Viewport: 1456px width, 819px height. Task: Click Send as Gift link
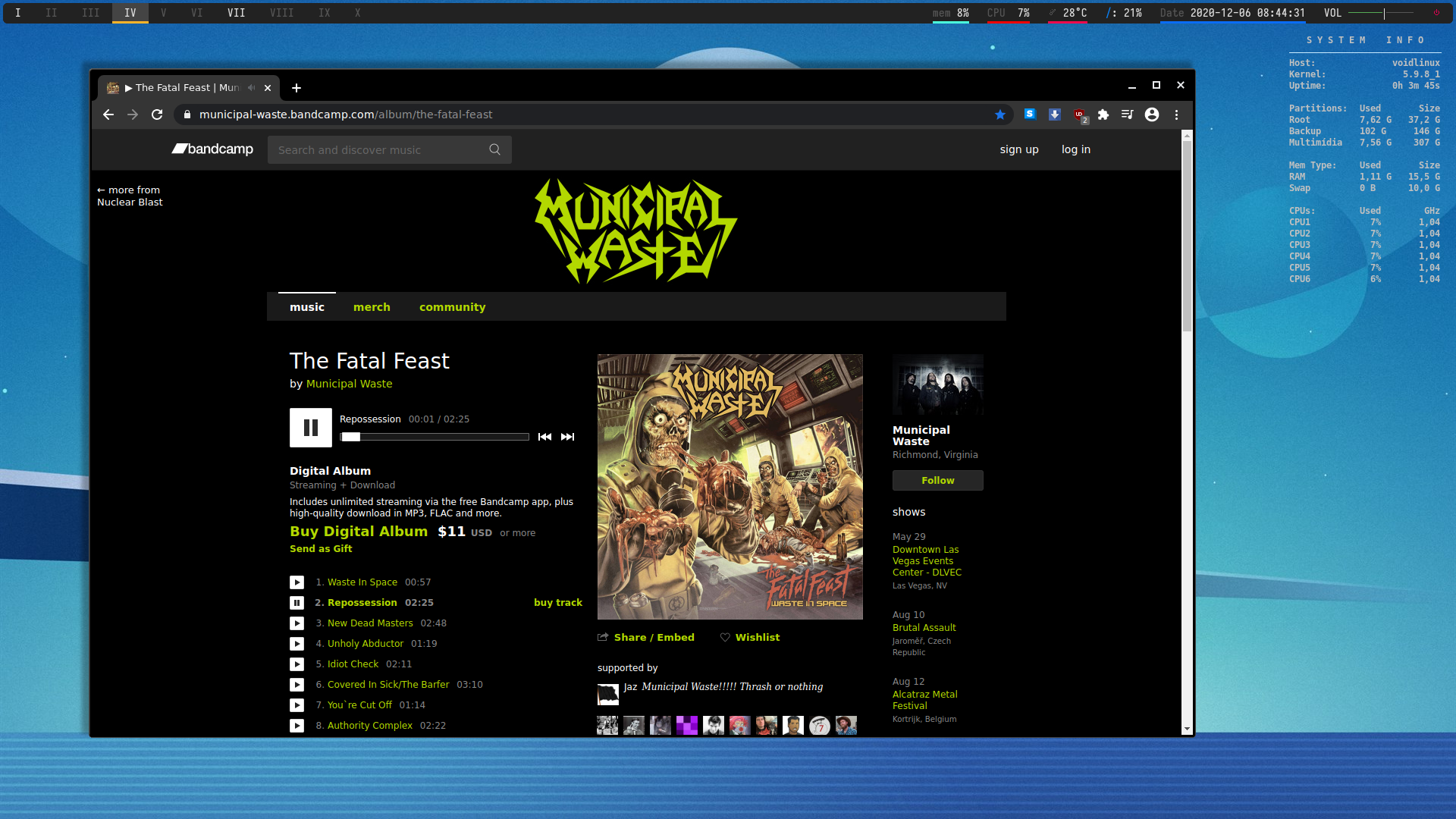pos(321,549)
